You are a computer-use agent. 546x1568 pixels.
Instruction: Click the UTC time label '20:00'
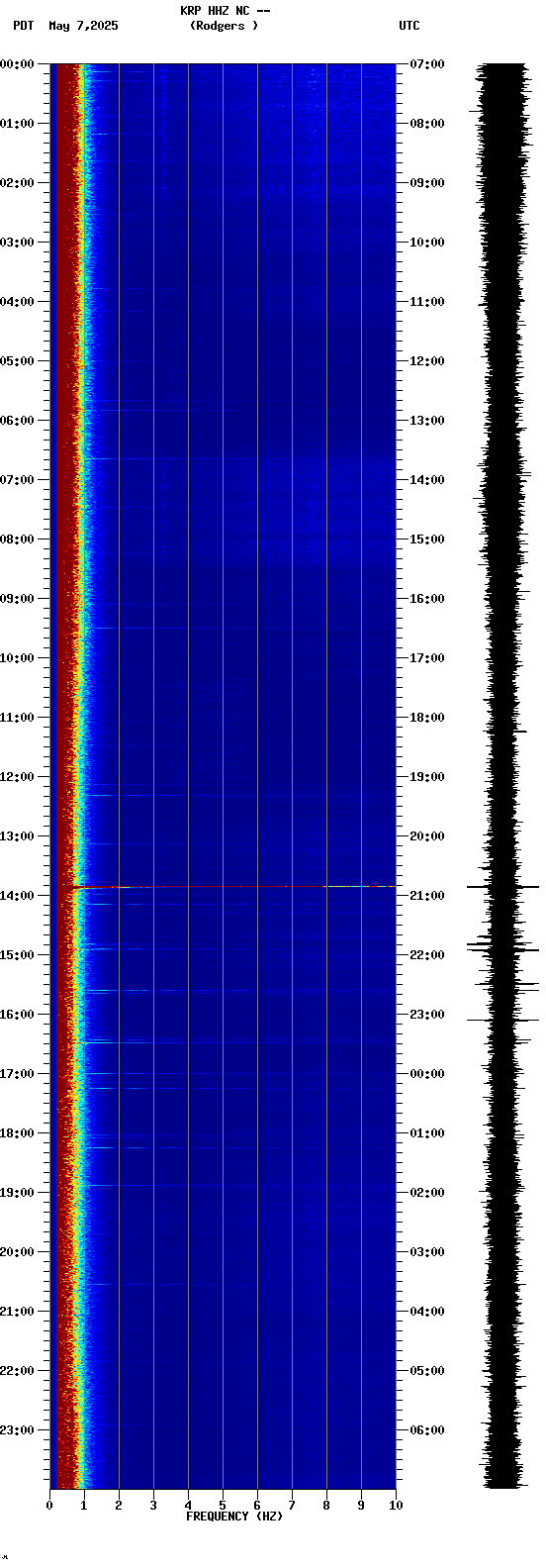tap(427, 836)
